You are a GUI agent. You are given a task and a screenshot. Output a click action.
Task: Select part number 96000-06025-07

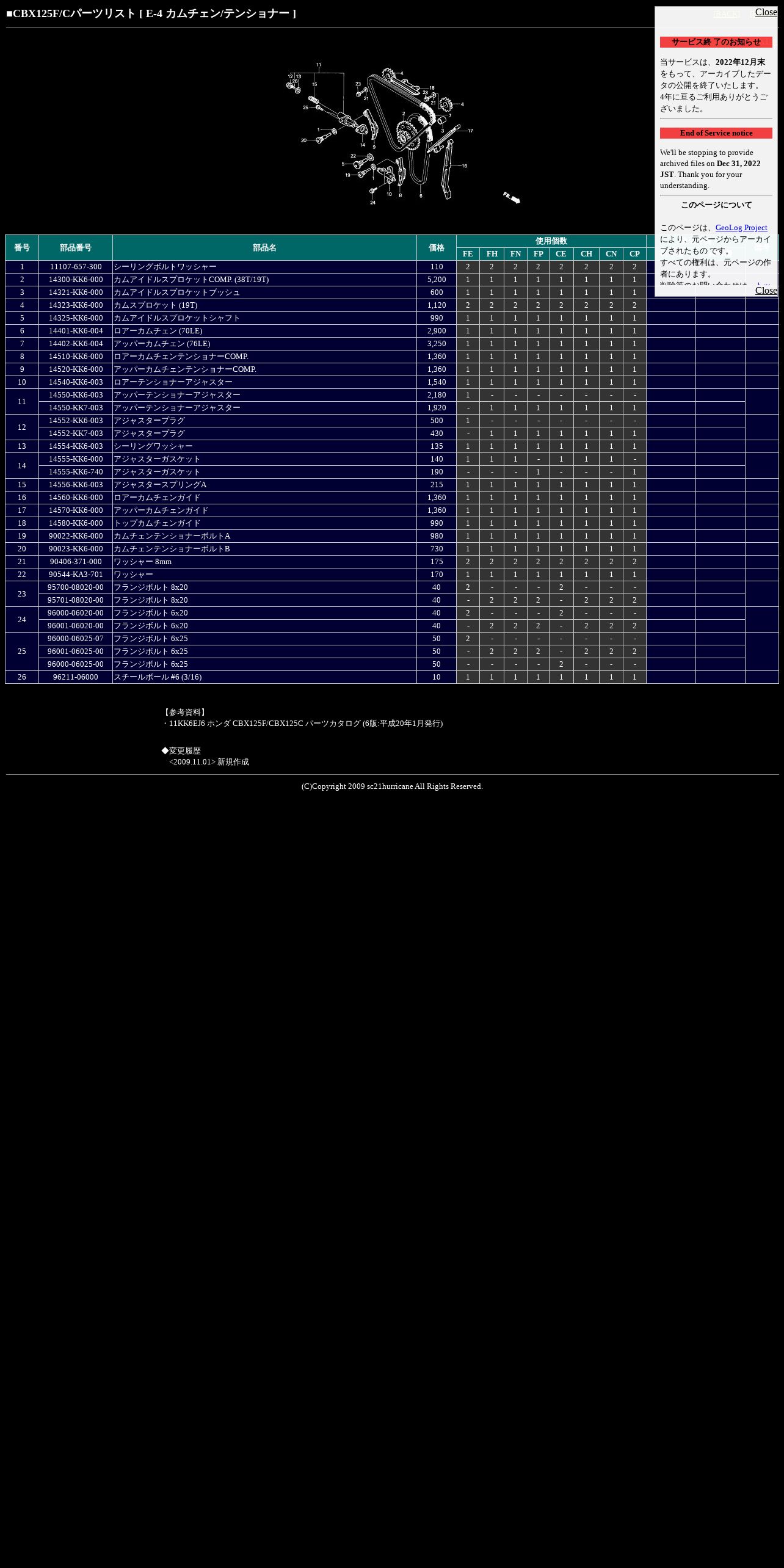pyautogui.click(x=76, y=639)
